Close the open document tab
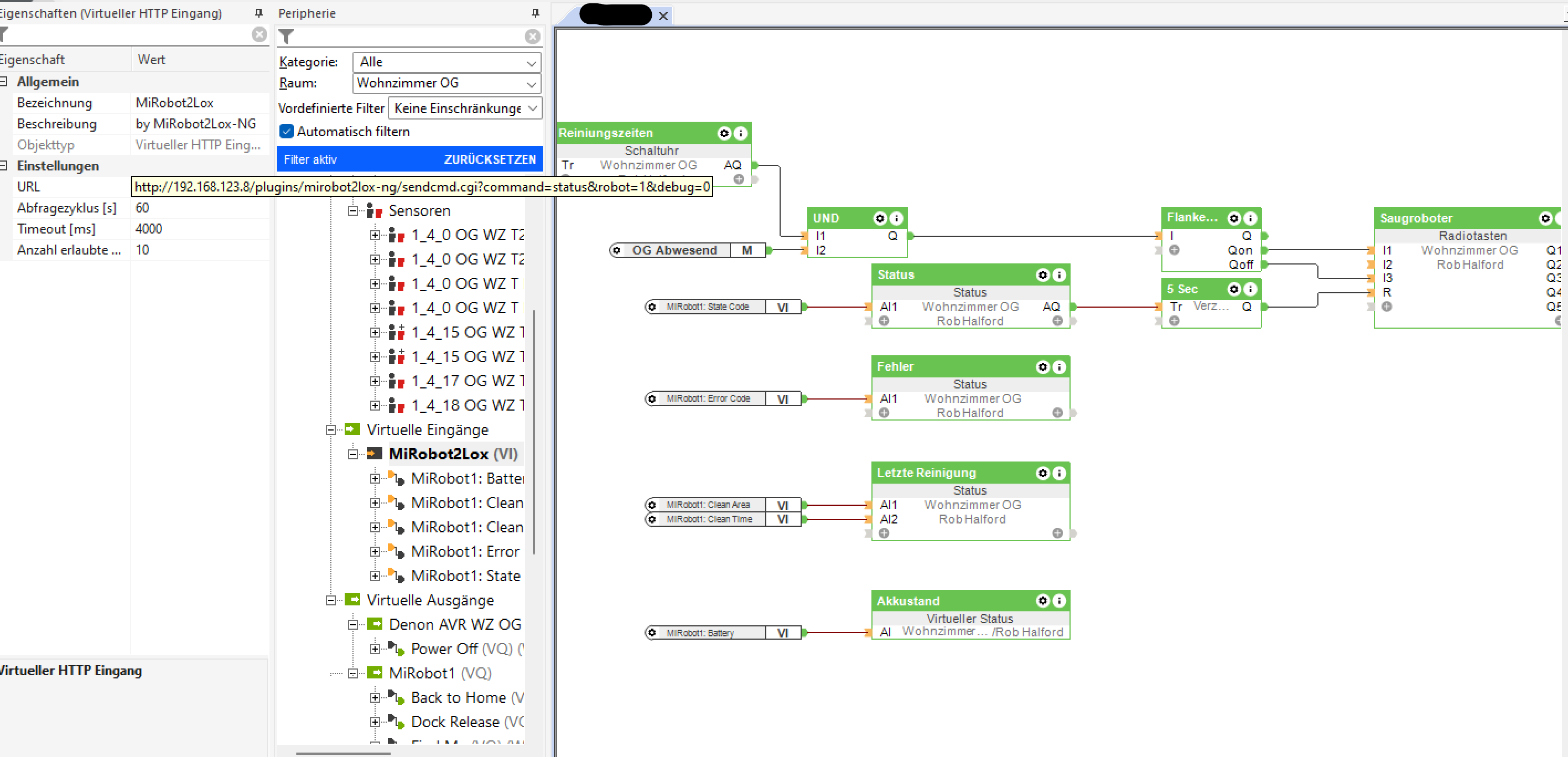This screenshot has height=757, width=1568. point(663,16)
